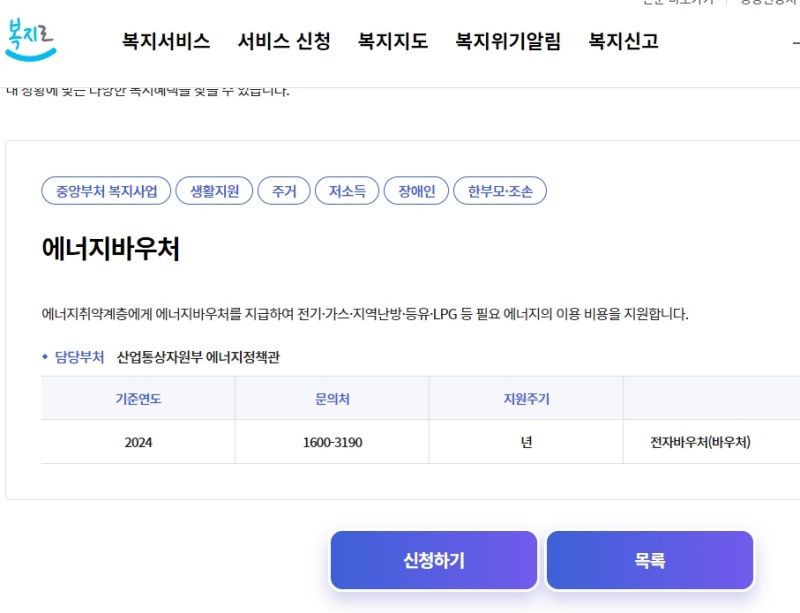Viewport: 800px width, 613px height.
Task: Choose the 저소득 tag
Action: 347,191
